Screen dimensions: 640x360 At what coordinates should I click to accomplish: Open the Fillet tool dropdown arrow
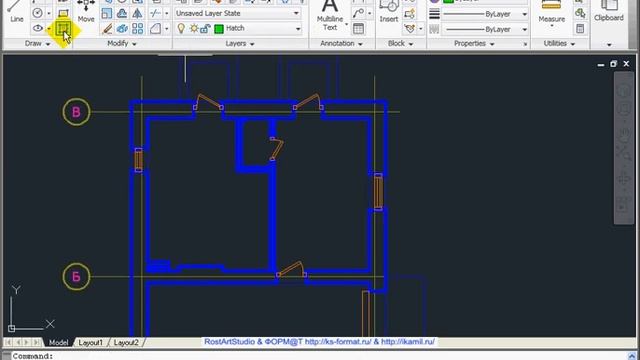[167, 29]
